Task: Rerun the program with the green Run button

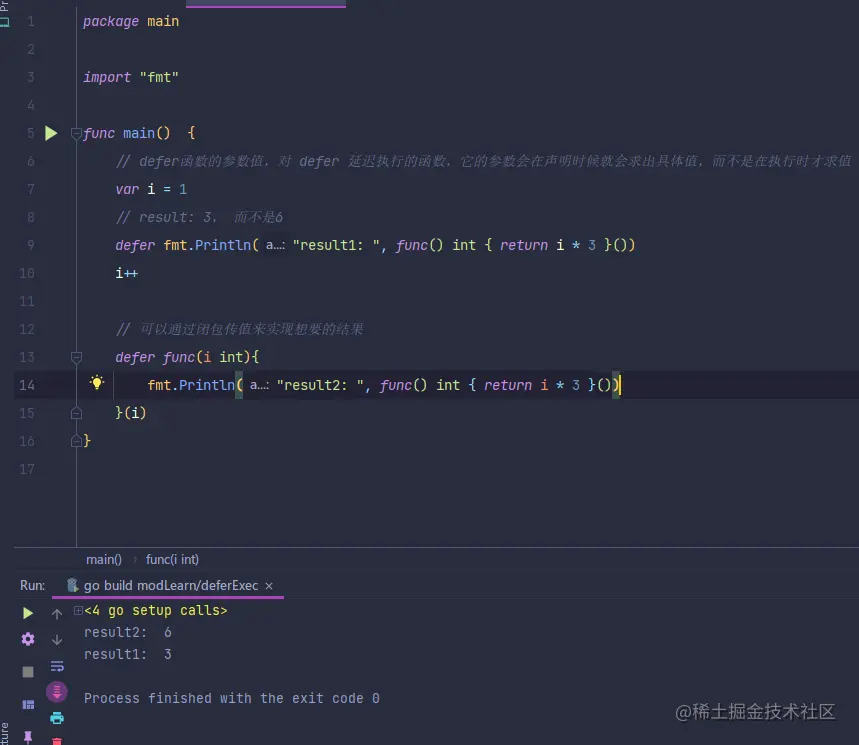Action: 27,613
